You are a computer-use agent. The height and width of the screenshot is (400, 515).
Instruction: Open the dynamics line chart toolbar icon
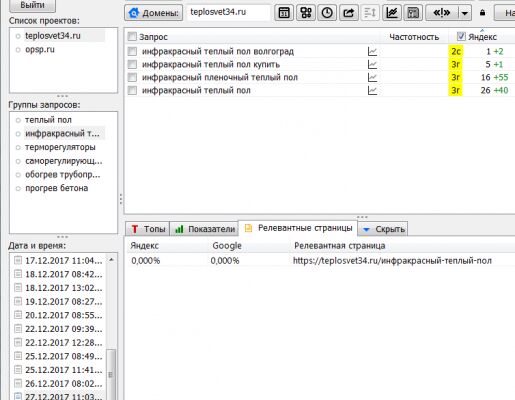click(x=392, y=13)
